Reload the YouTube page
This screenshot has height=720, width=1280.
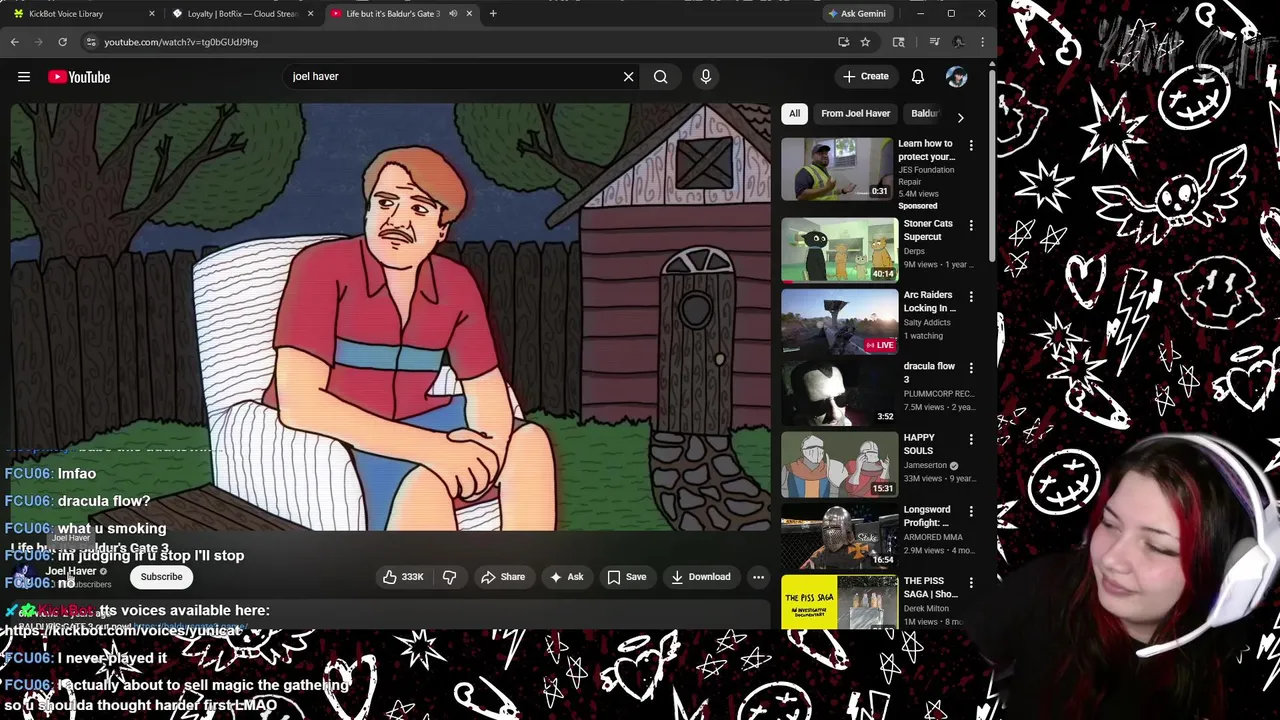[62, 42]
